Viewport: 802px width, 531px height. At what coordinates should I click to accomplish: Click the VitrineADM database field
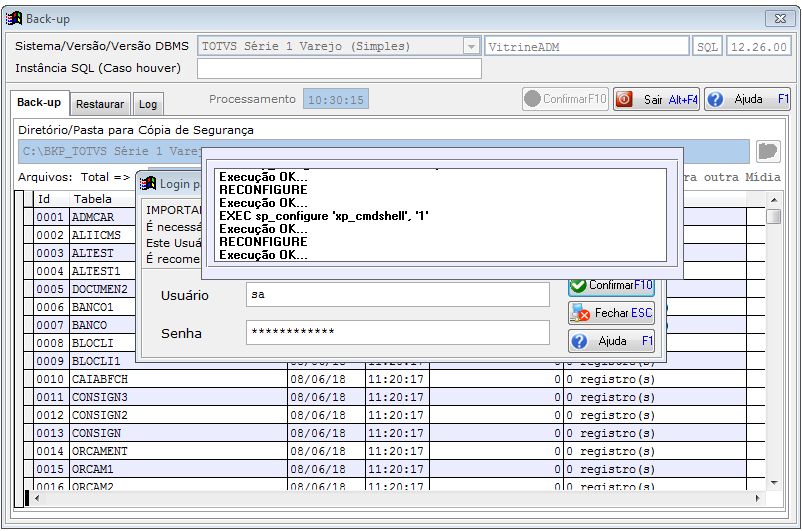[x=586, y=47]
